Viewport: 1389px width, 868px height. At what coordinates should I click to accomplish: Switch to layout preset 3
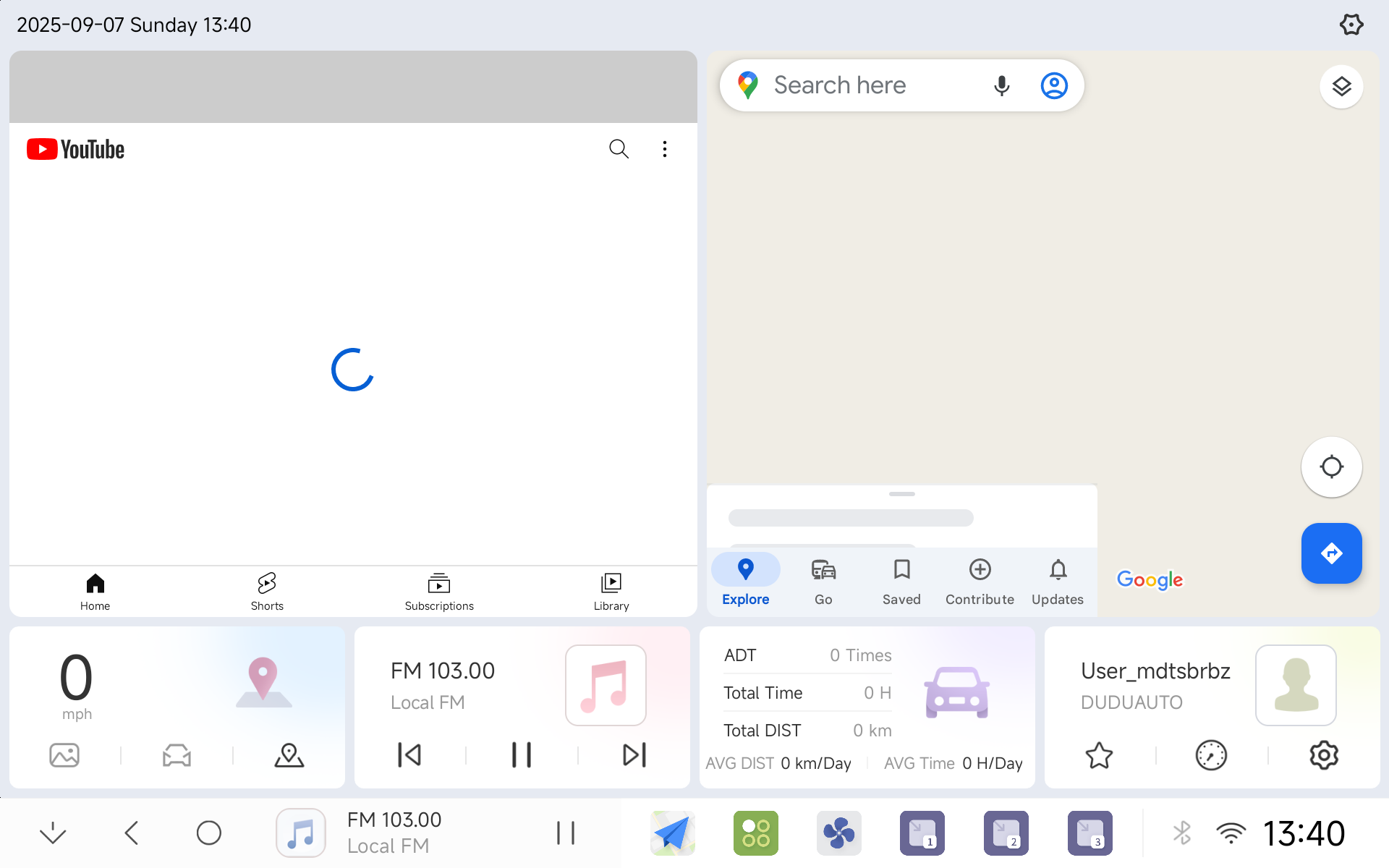1090,833
